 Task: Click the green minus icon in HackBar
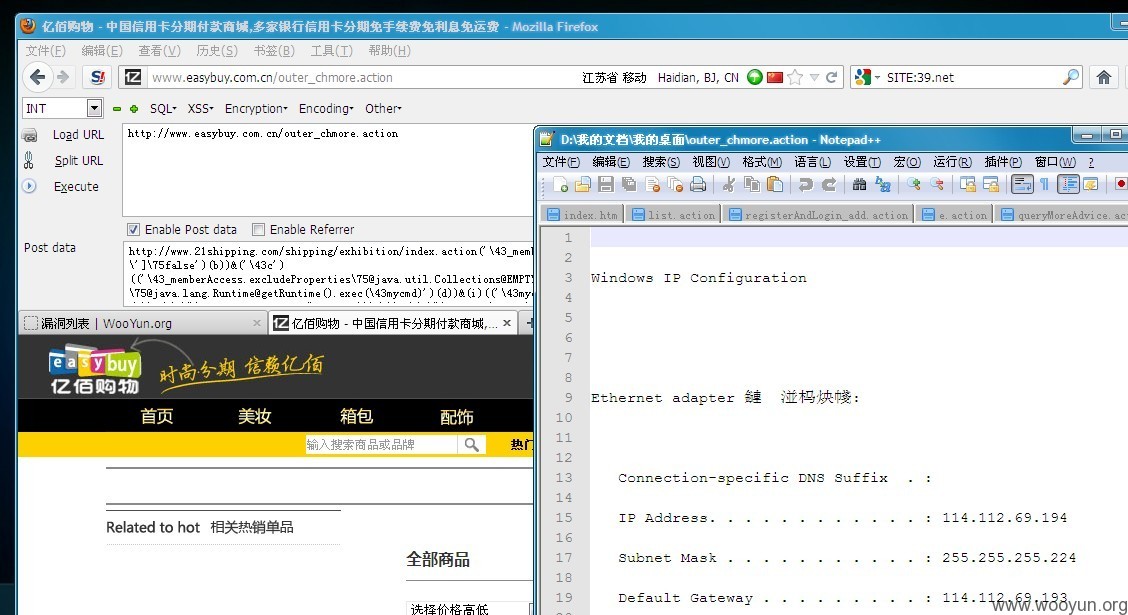pyautogui.click(x=117, y=109)
